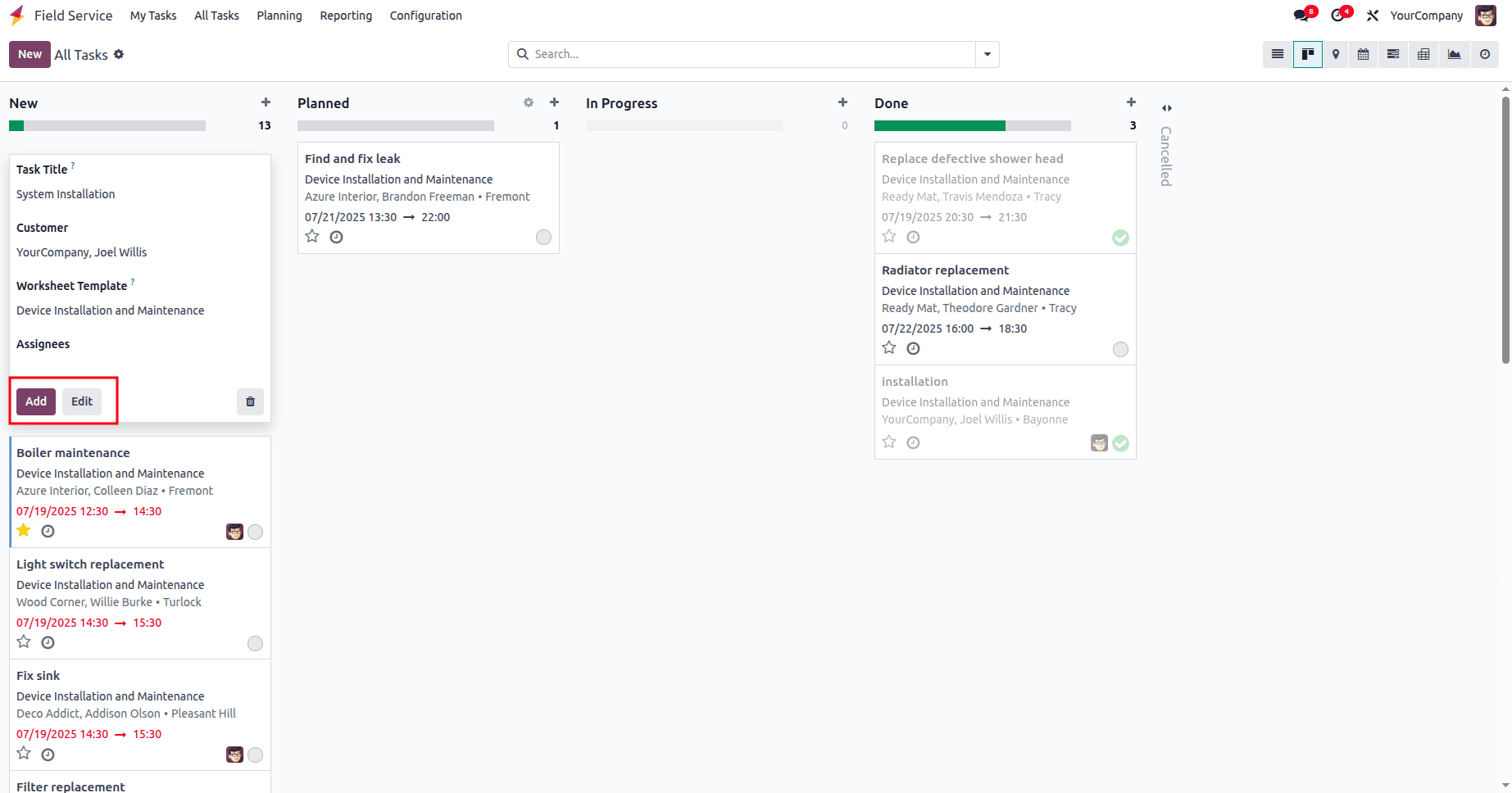The width and height of the screenshot is (1512, 793).
Task: Add a task in the New column
Action: [266, 102]
